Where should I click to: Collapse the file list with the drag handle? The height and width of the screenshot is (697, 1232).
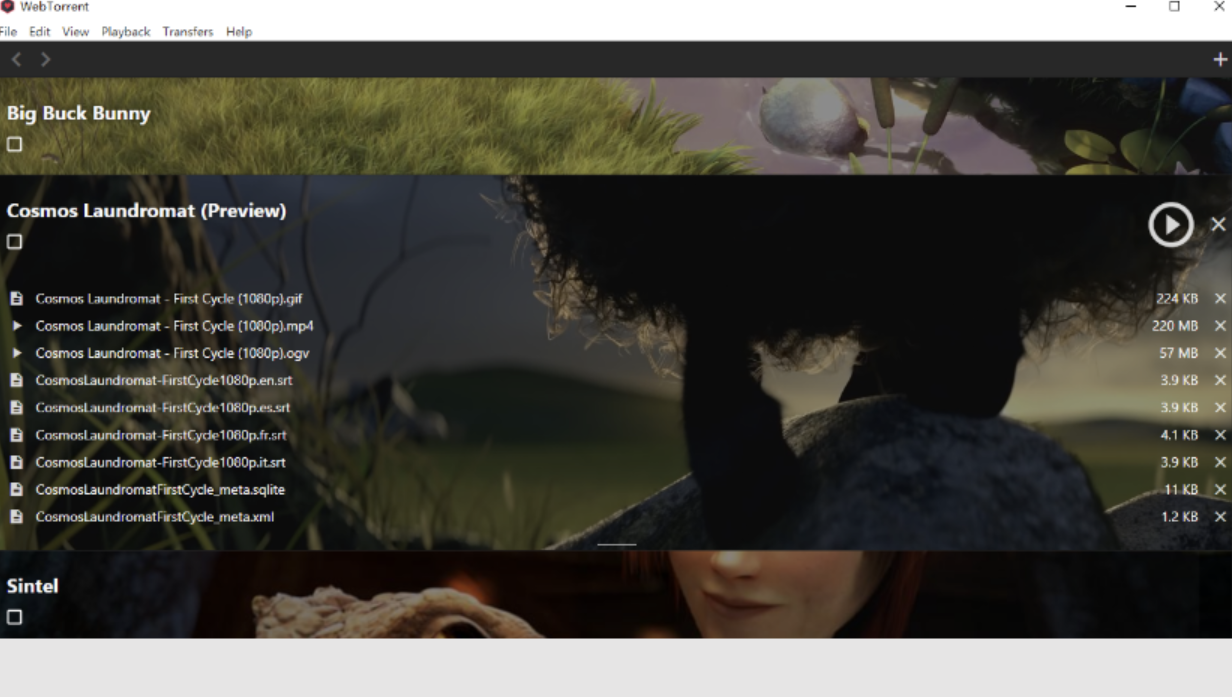point(617,543)
